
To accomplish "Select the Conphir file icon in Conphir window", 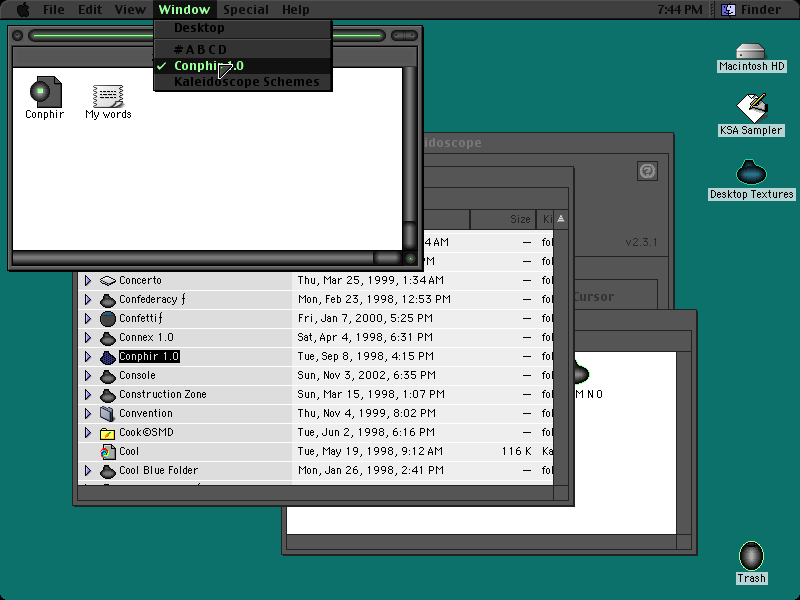I will [x=45, y=92].
